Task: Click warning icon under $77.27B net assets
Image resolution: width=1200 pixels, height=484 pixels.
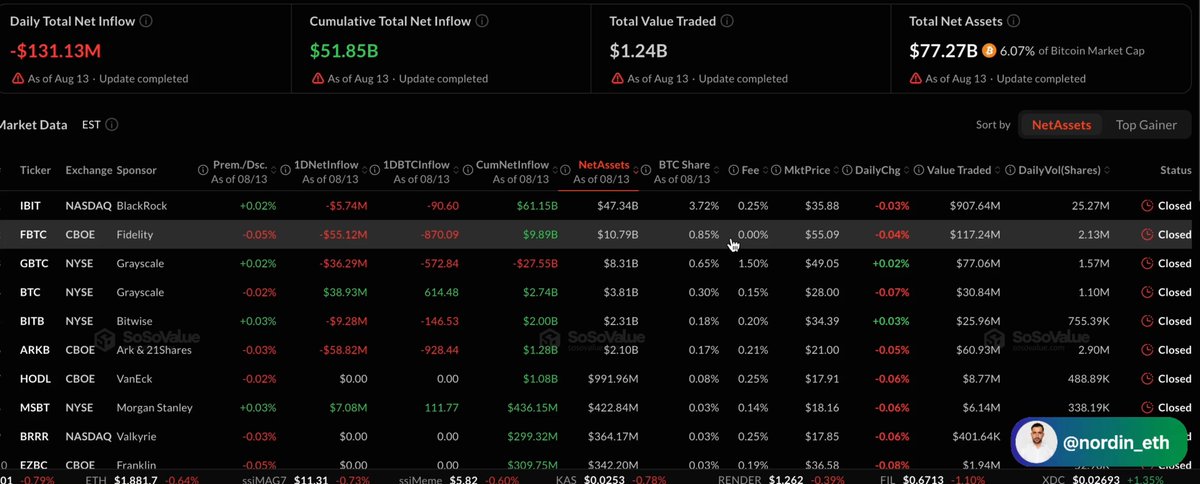Action: [917, 78]
